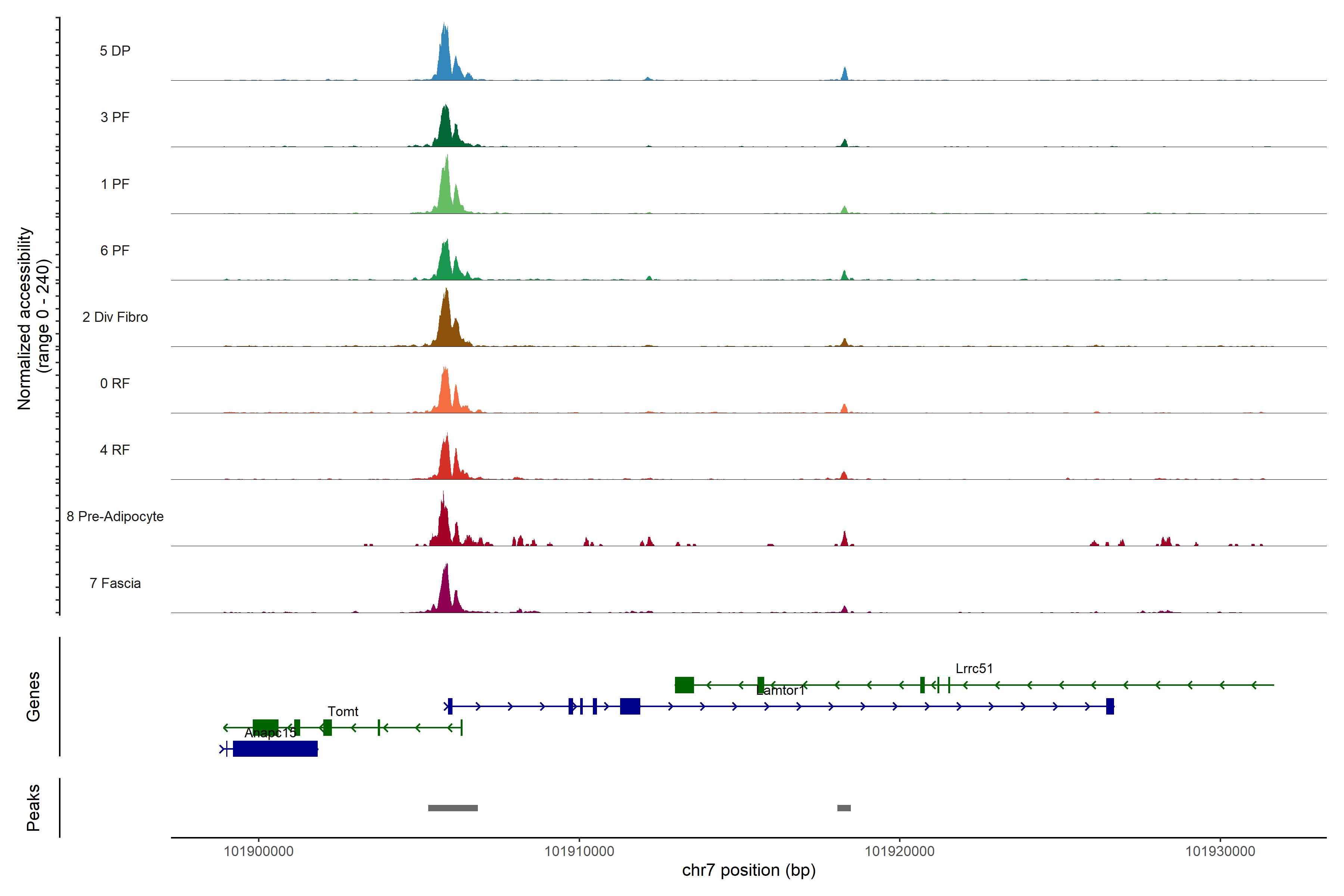Click the Tomt gene label
1344x896 pixels.
(x=343, y=712)
